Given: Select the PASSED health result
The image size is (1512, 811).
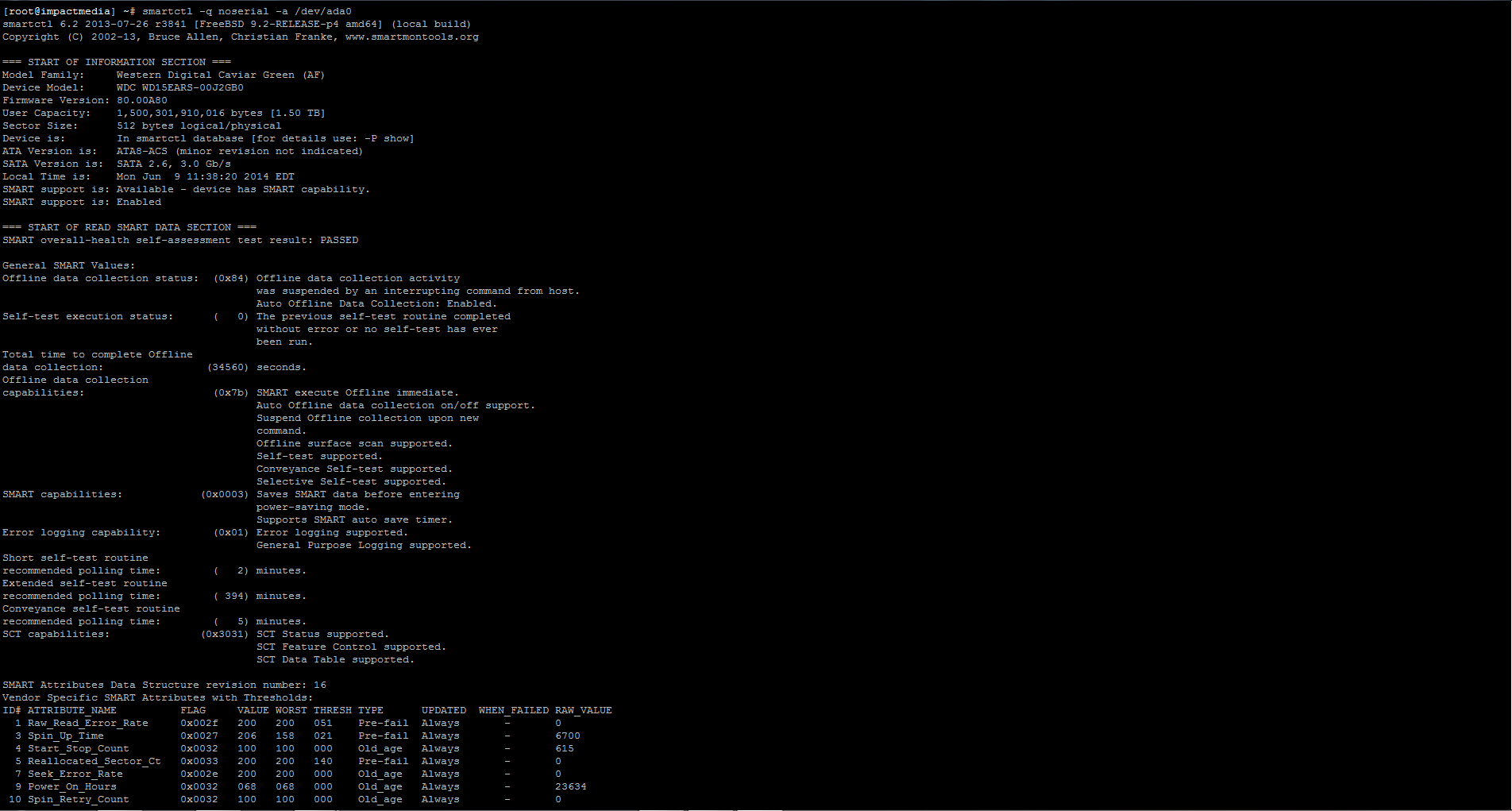Looking at the screenshot, I should 339,241.
